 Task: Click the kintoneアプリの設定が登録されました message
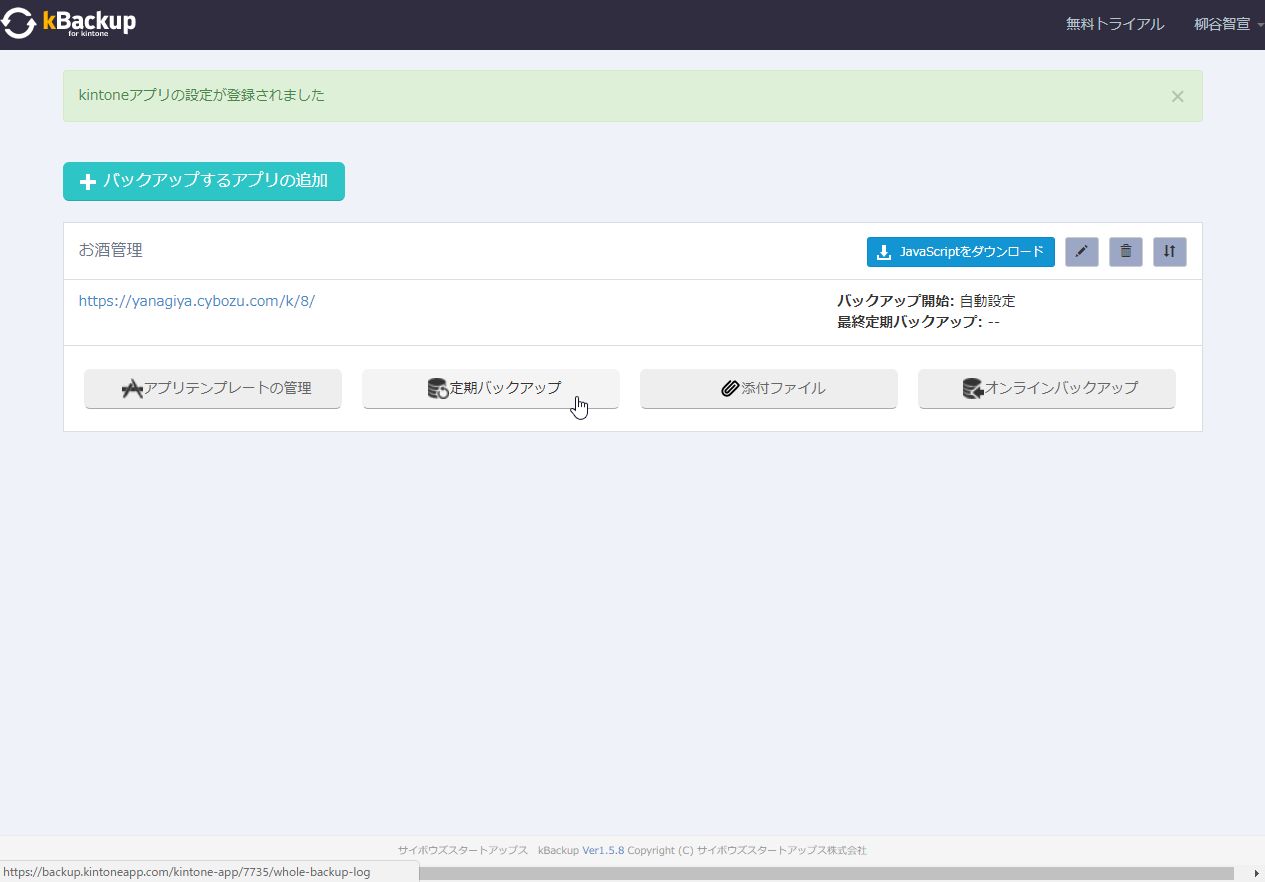pos(202,95)
